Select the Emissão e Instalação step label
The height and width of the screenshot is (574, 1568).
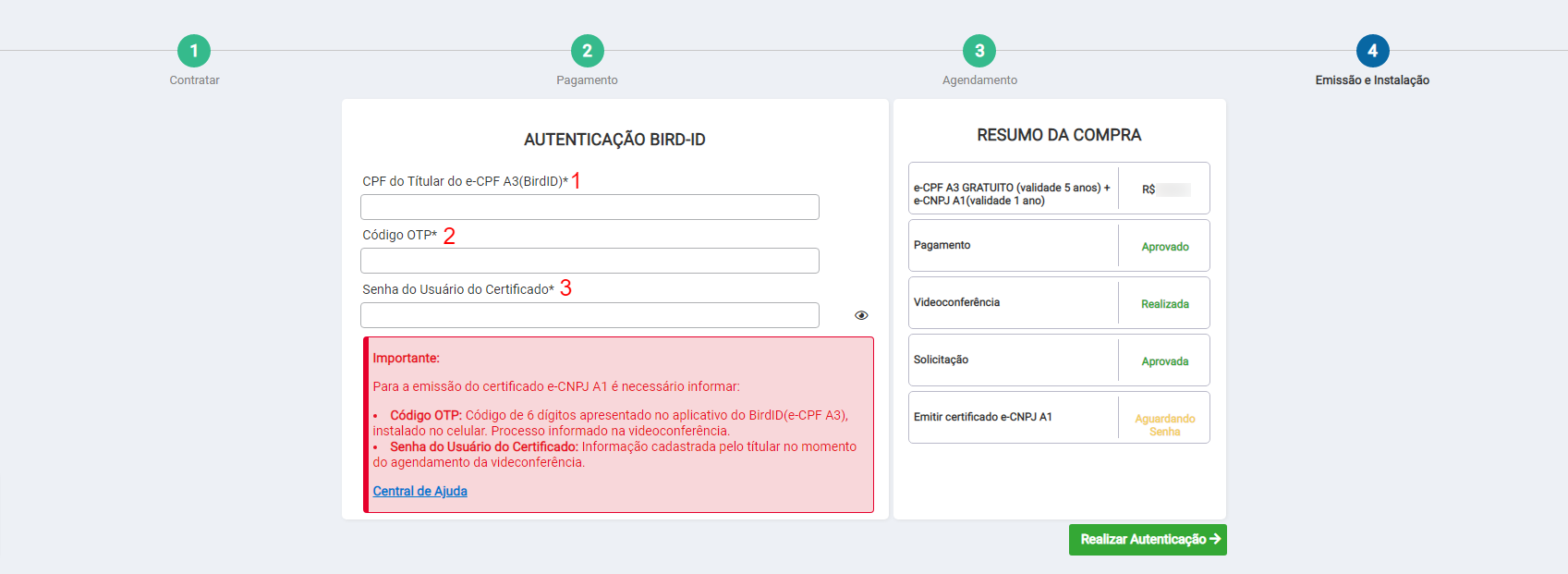tap(1372, 80)
